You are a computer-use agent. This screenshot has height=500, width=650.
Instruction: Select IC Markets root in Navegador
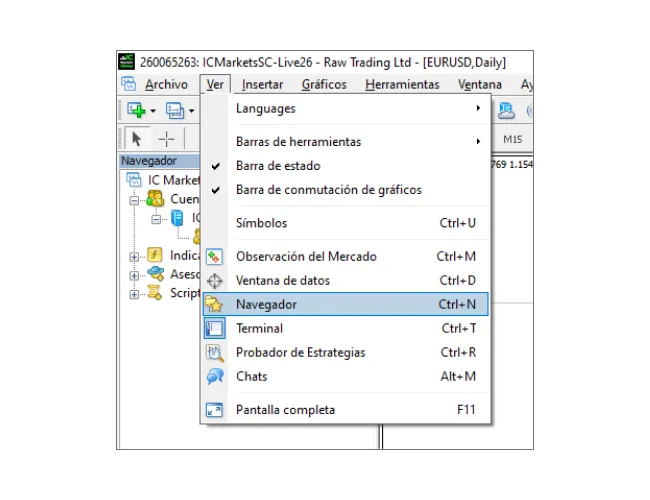(x=174, y=180)
